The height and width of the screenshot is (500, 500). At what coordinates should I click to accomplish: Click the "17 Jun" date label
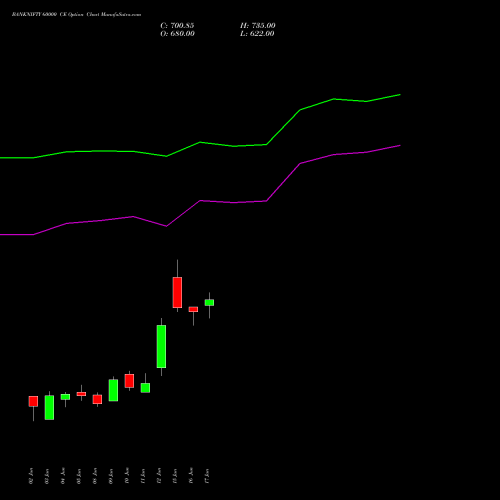coord(207,476)
